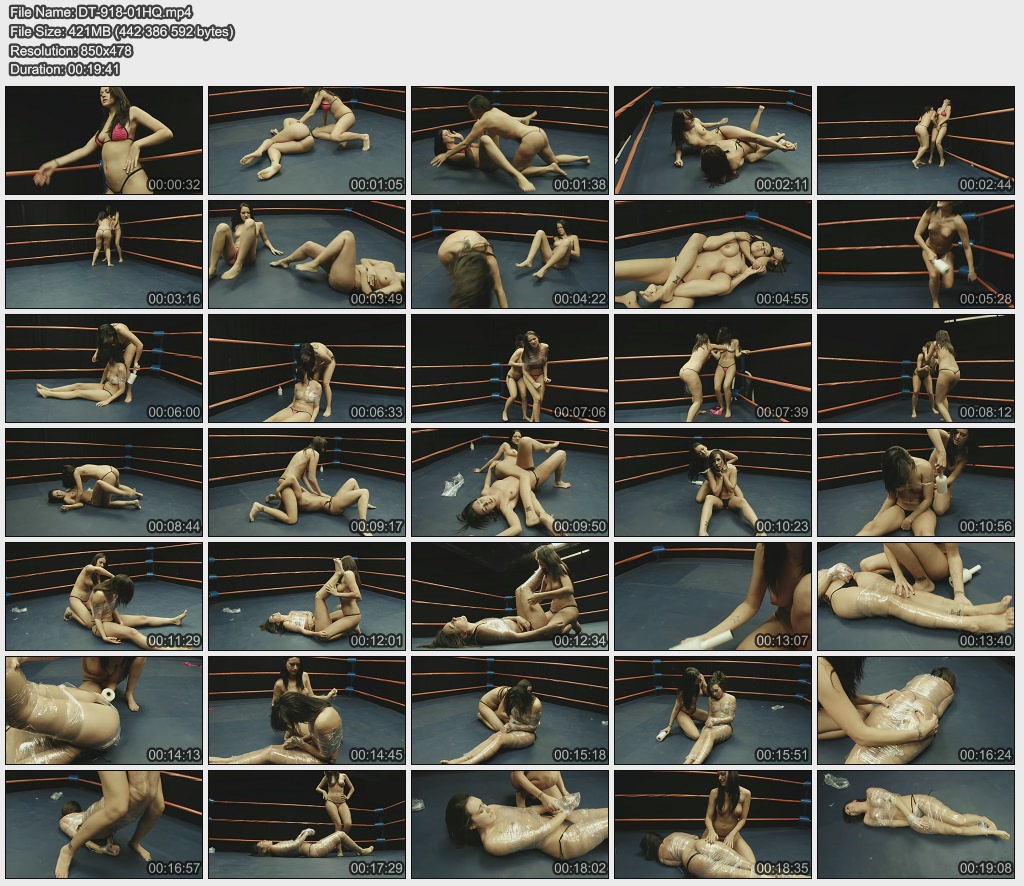This screenshot has width=1024, height=886.
Task: Click the File Size 421MB line
Action: 121,32
